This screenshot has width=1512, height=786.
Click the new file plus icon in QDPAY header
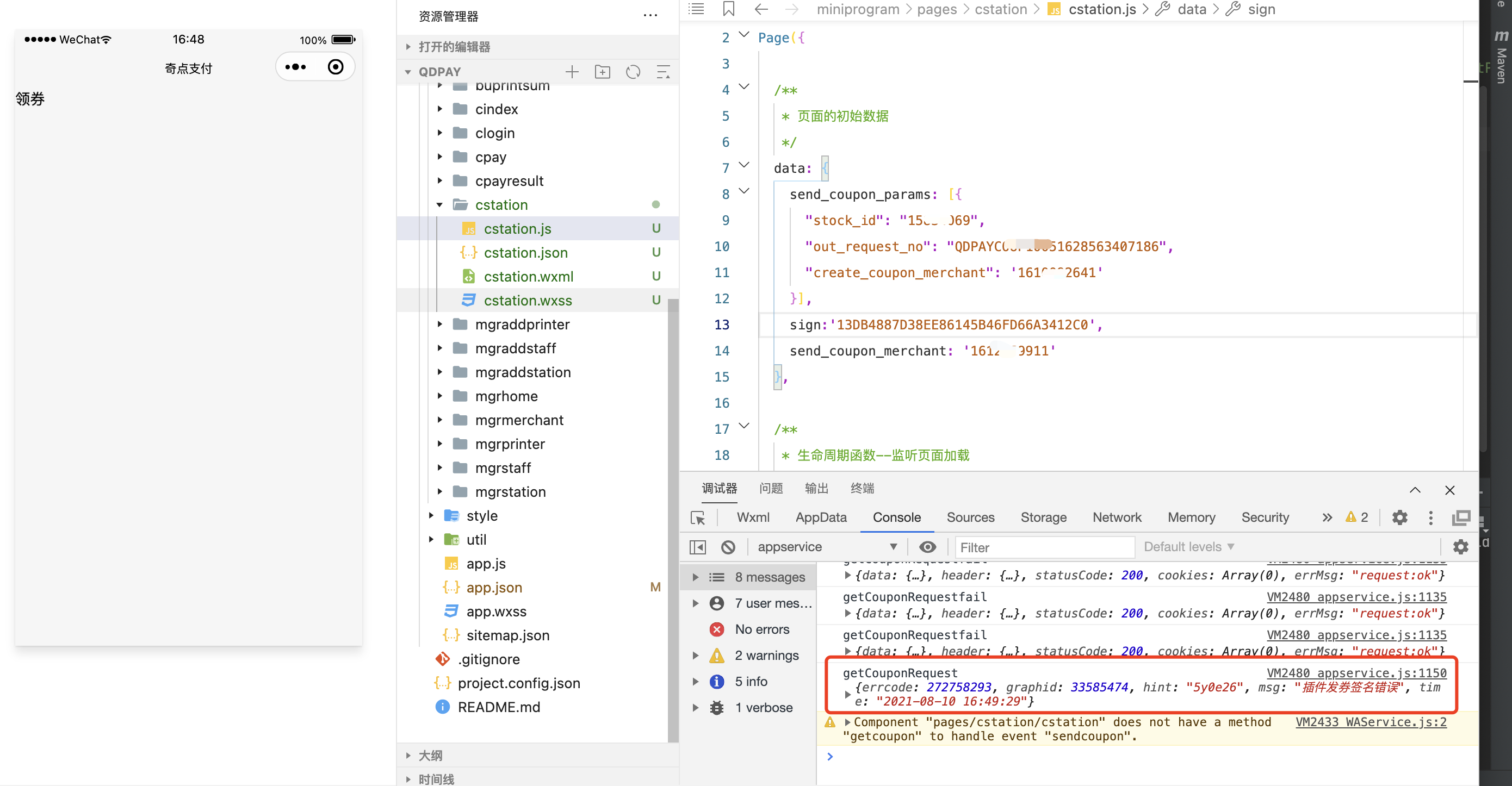[572, 72]
